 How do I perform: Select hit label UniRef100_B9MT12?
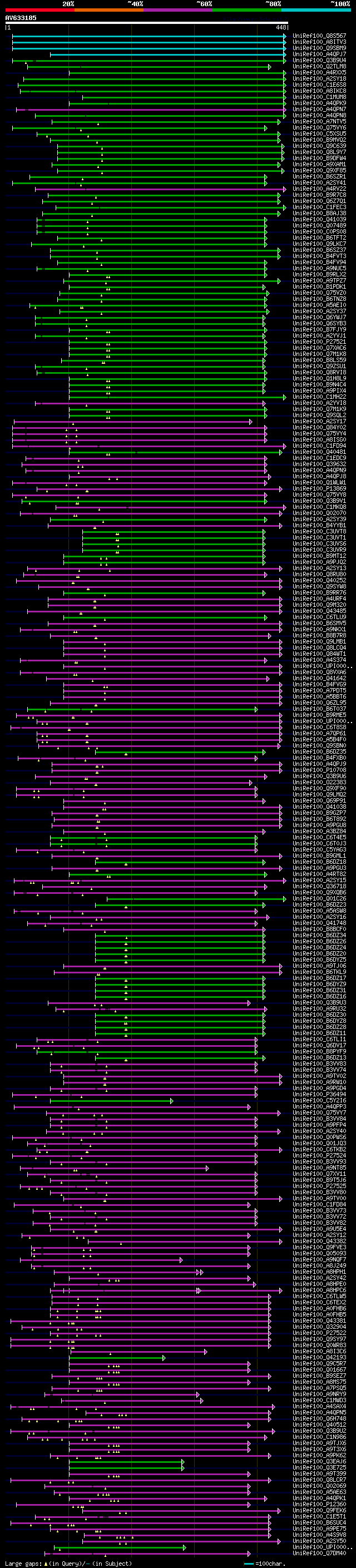pos(319,556)
